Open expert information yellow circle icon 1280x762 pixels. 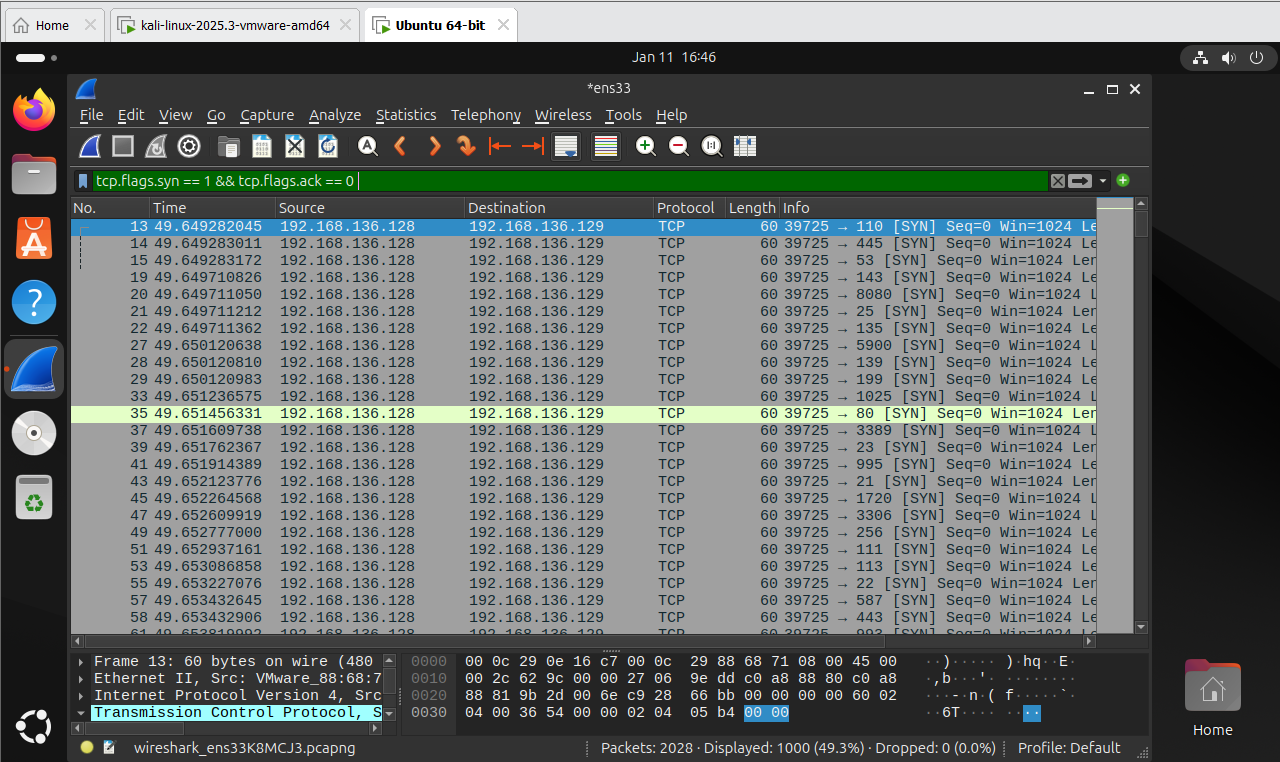tap(87, 747)
